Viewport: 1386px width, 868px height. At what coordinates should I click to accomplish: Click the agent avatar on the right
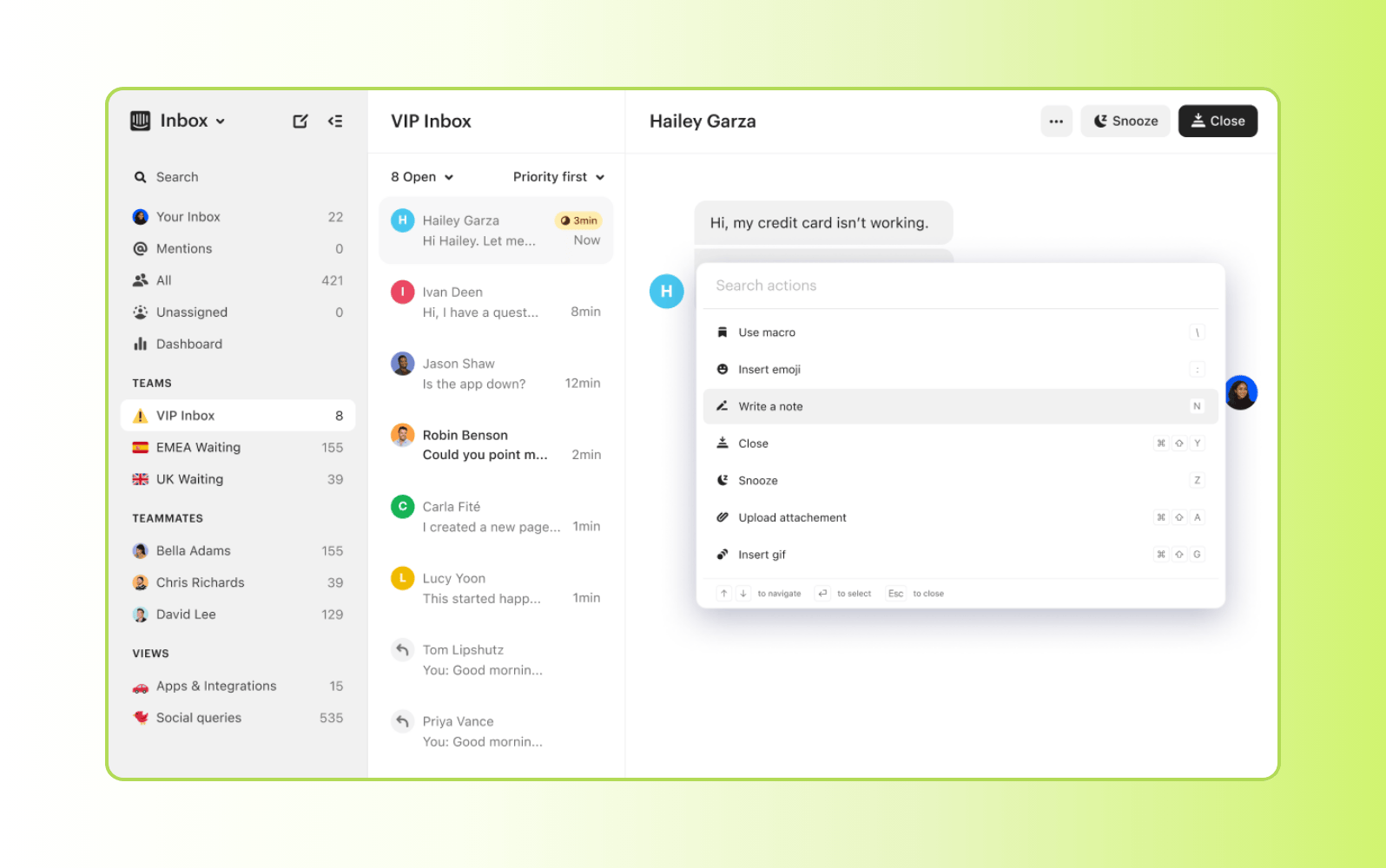(x=1242, y=393)
